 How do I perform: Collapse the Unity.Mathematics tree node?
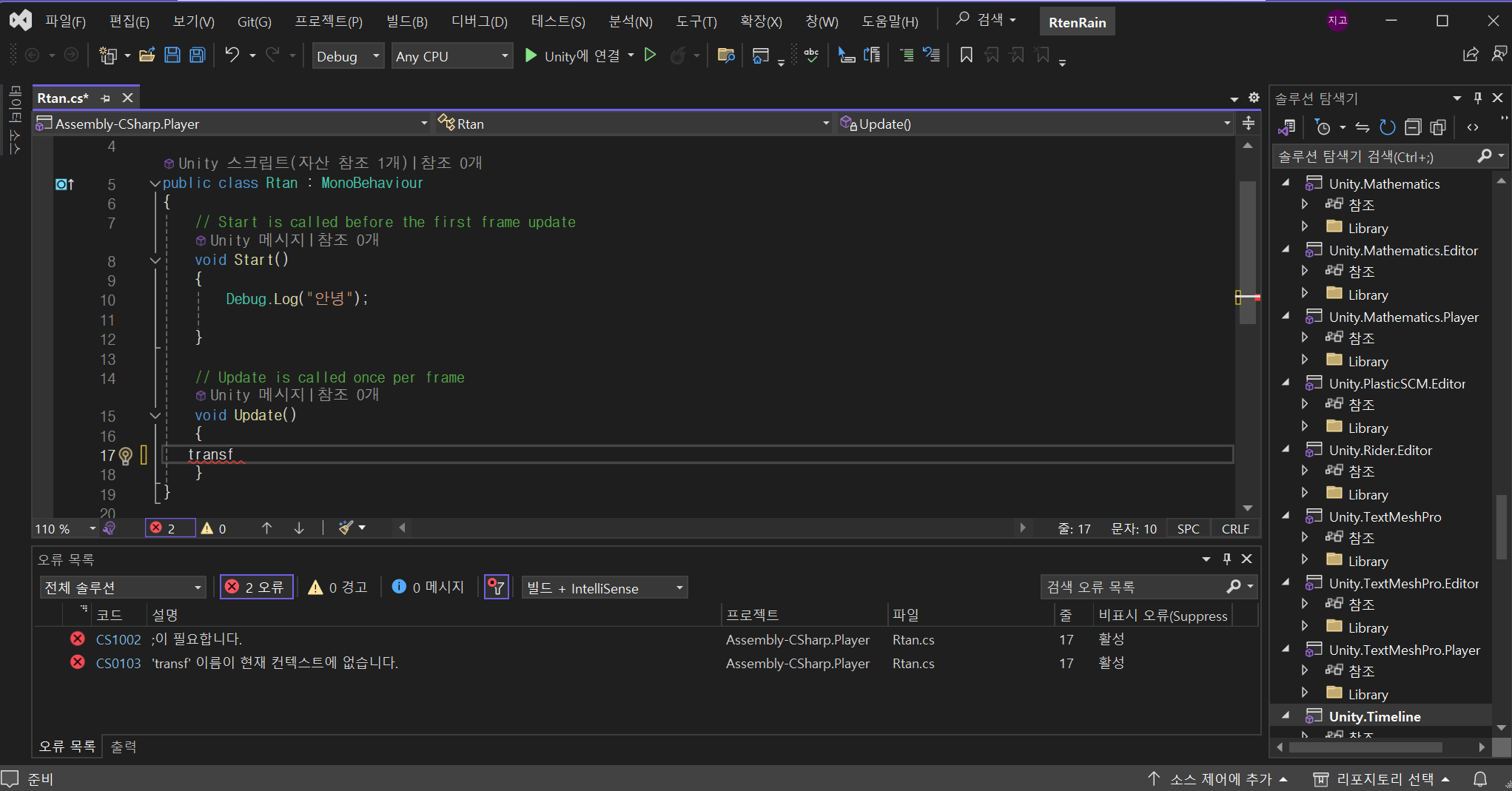(x=1286, y=183)
